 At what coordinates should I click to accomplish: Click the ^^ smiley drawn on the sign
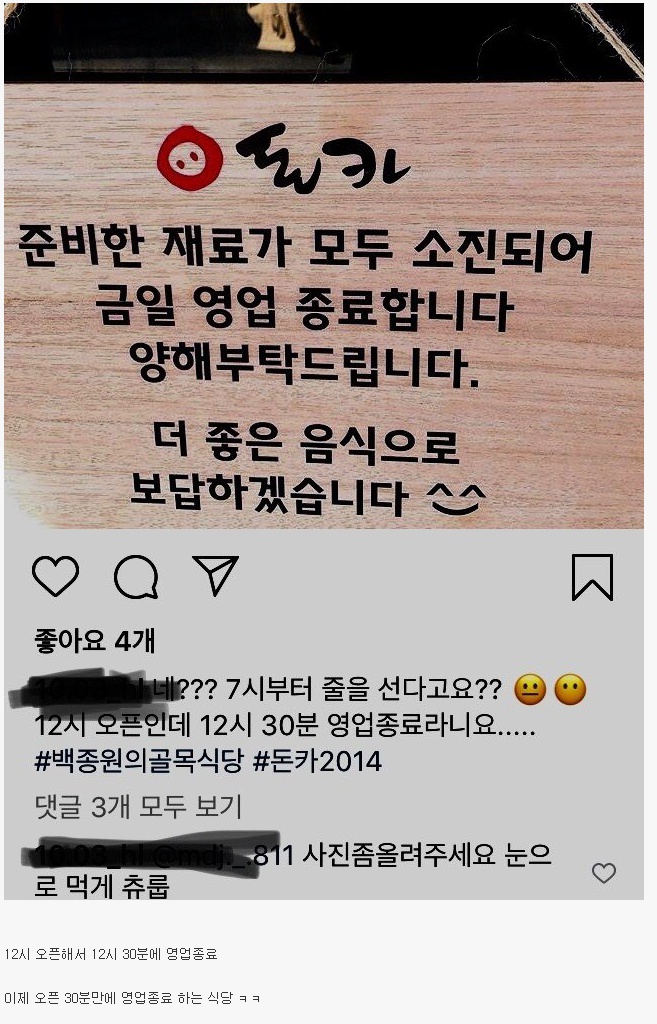click(x=457, y=499)
